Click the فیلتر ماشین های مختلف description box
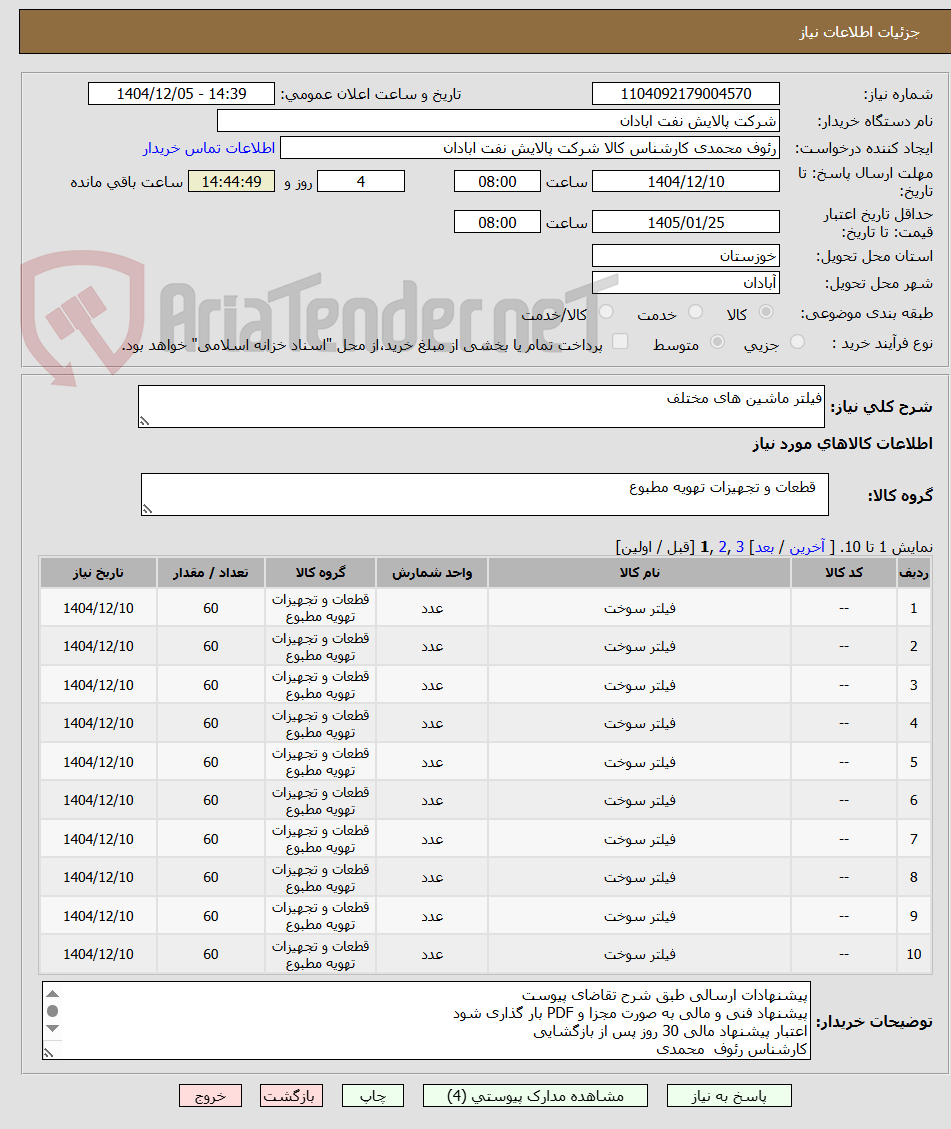This screenshot has width=951, height=1129. click(x=481, y=407)
